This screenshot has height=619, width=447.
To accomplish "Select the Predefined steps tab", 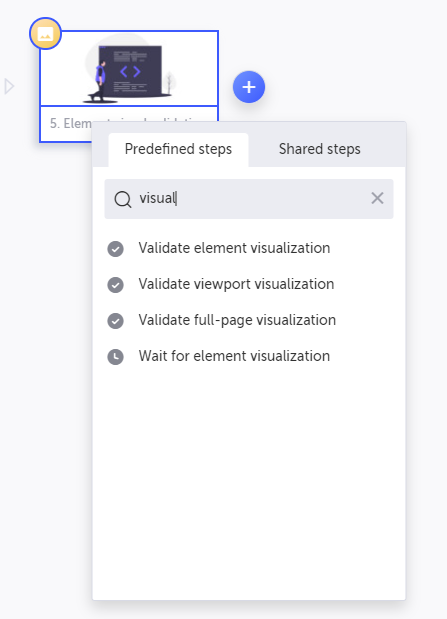I will [x=178, y=149].
